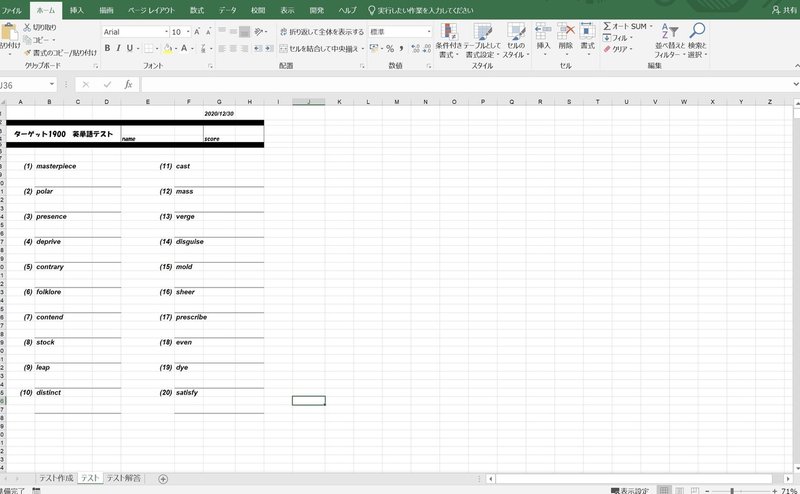Expand the formula bar chevron
The height and width of the screenshot is (494, 800).
click(x=795, y=84)
